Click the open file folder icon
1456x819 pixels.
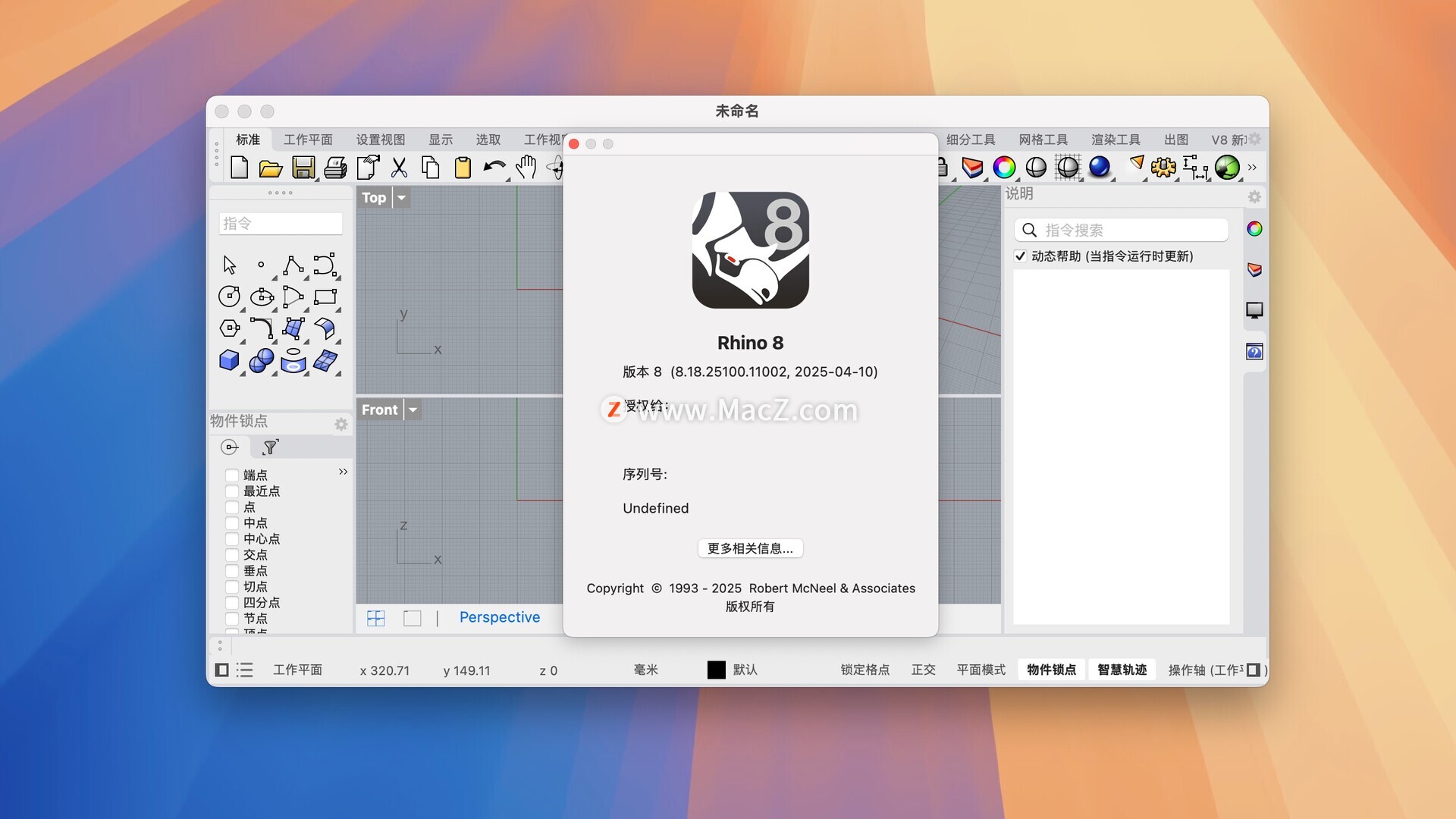271,168
